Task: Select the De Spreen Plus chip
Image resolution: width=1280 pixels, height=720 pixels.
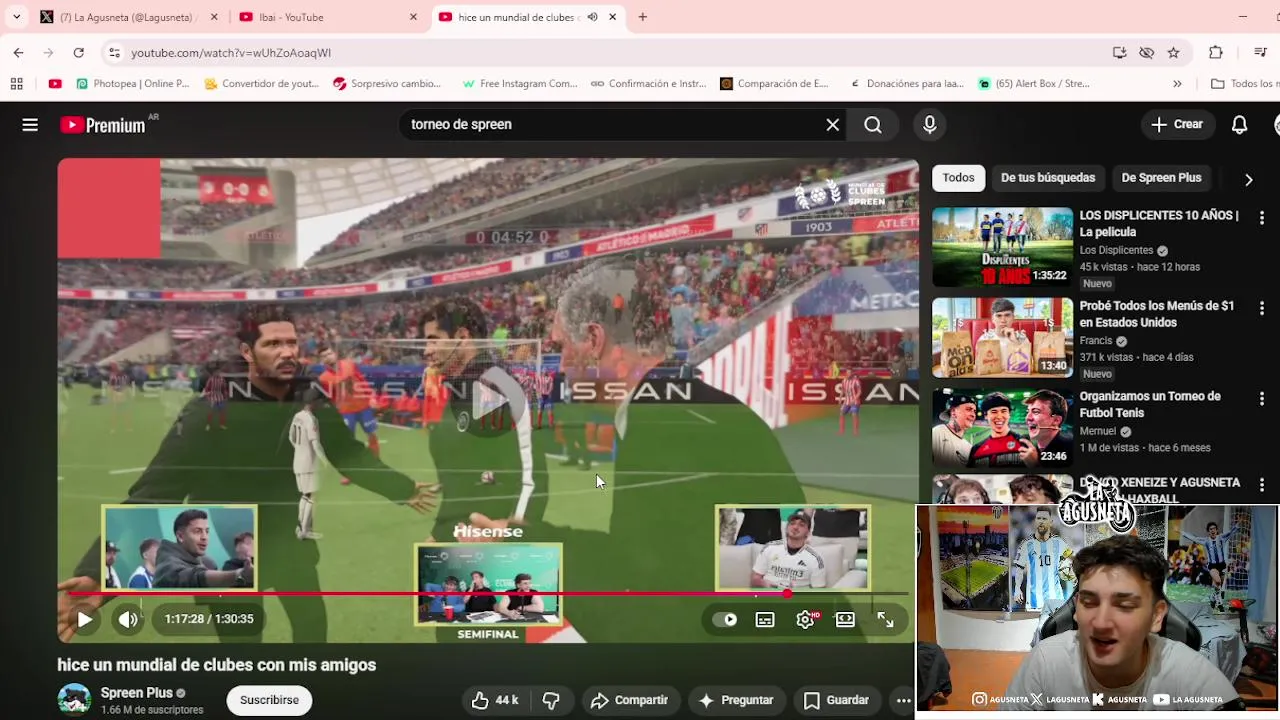Action: click(x=1161, y=178)
